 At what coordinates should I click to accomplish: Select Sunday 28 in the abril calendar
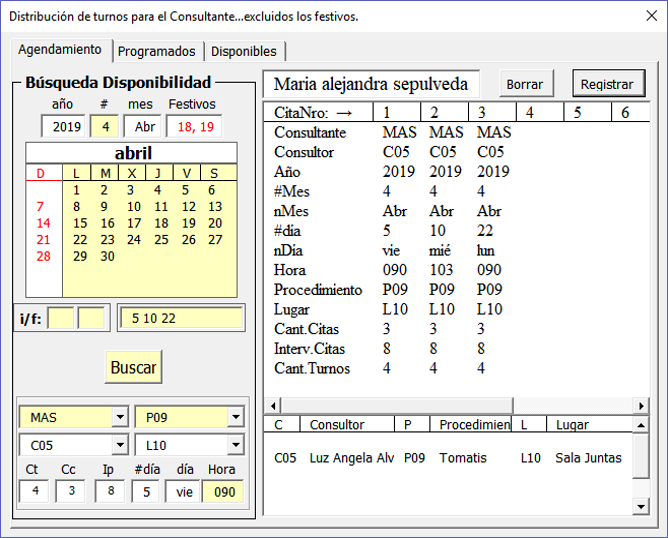click(43, 256)
